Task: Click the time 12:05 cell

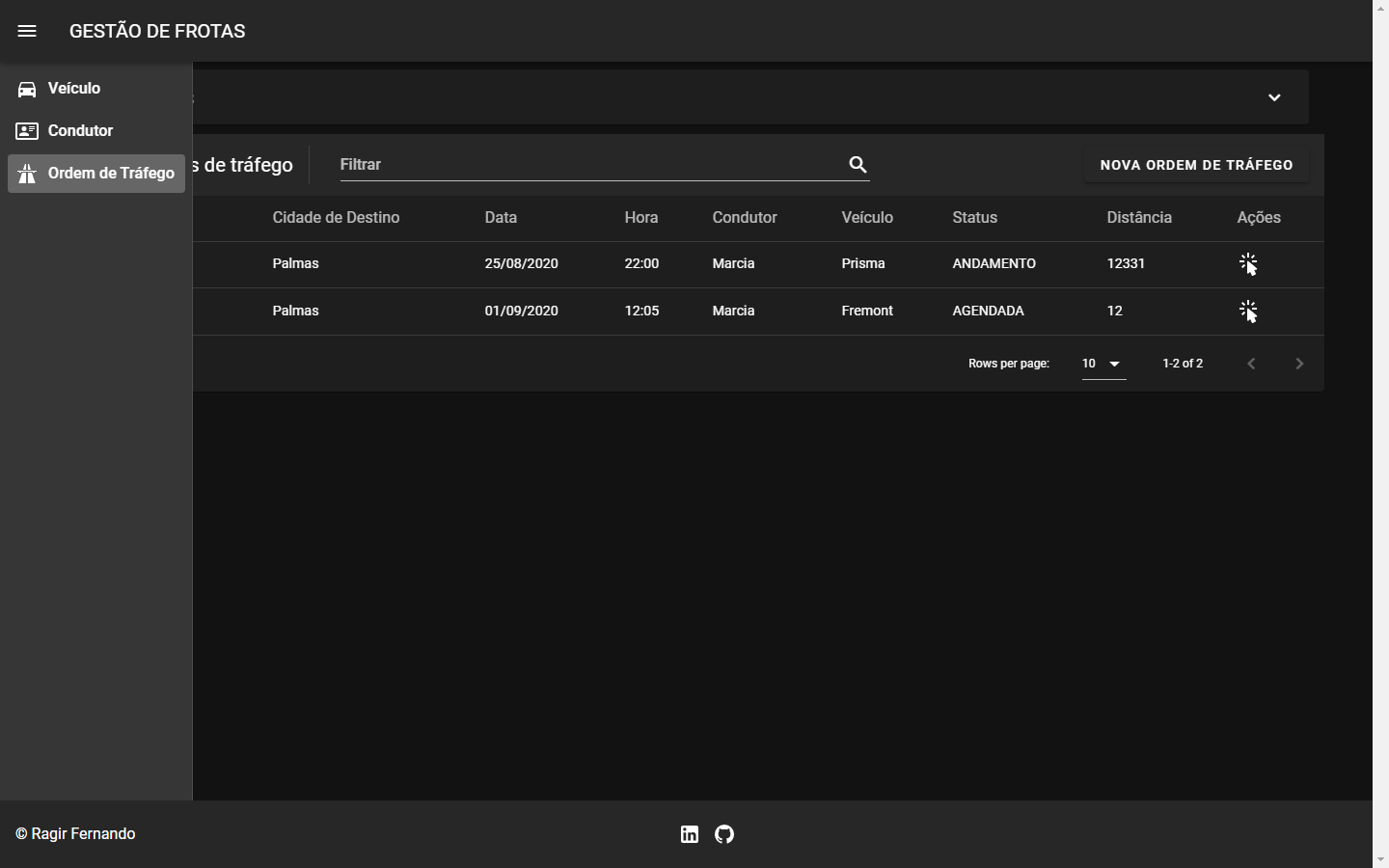Action: [x=641, y=312]
